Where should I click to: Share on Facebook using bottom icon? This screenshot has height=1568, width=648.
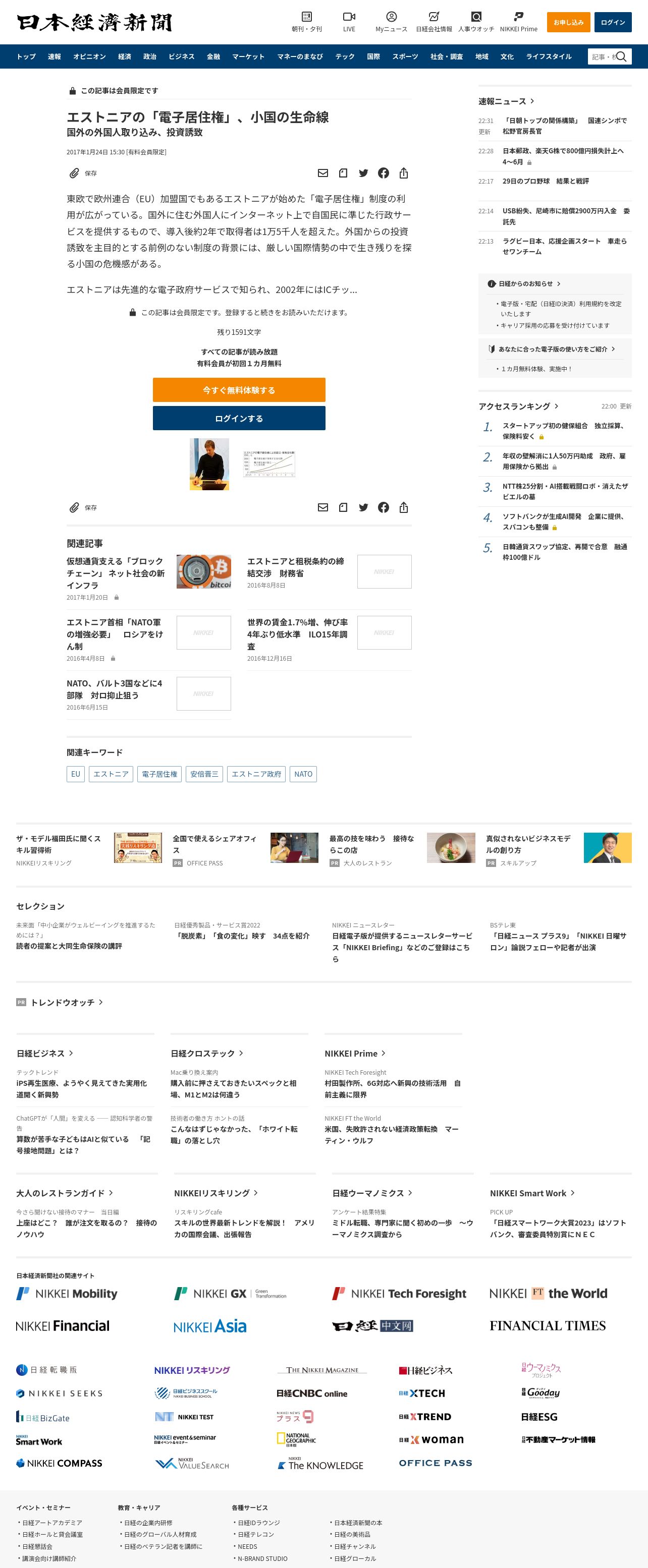(384, 508)
